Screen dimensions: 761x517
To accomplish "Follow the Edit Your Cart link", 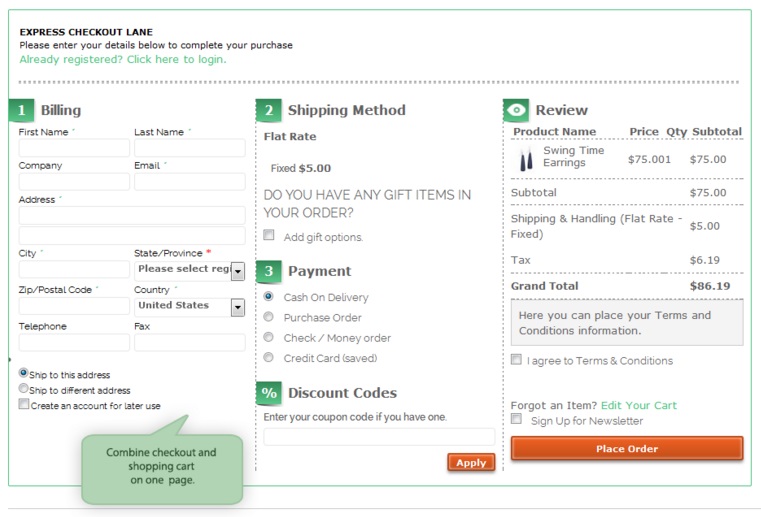I will pos(638,405).
